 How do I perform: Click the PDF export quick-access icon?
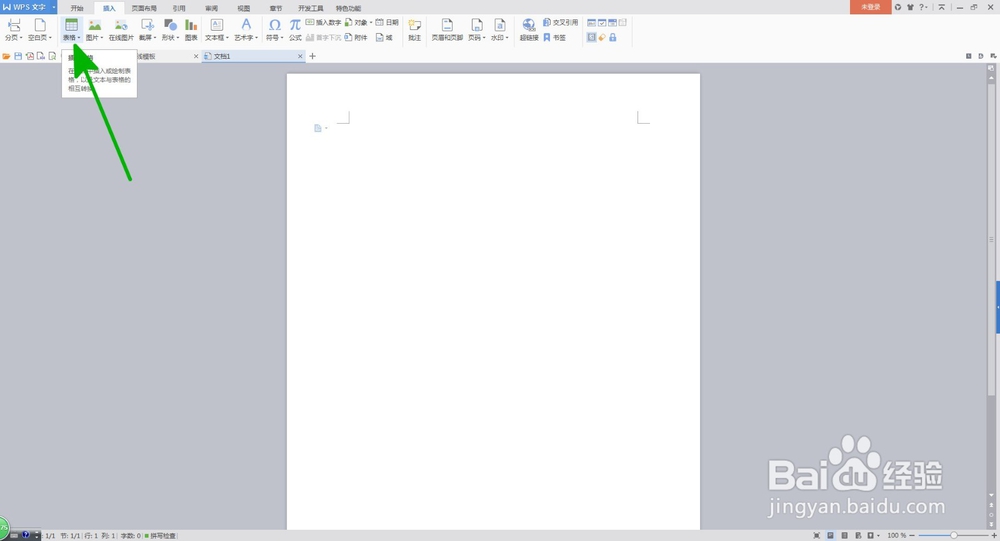tap(29, 56)
